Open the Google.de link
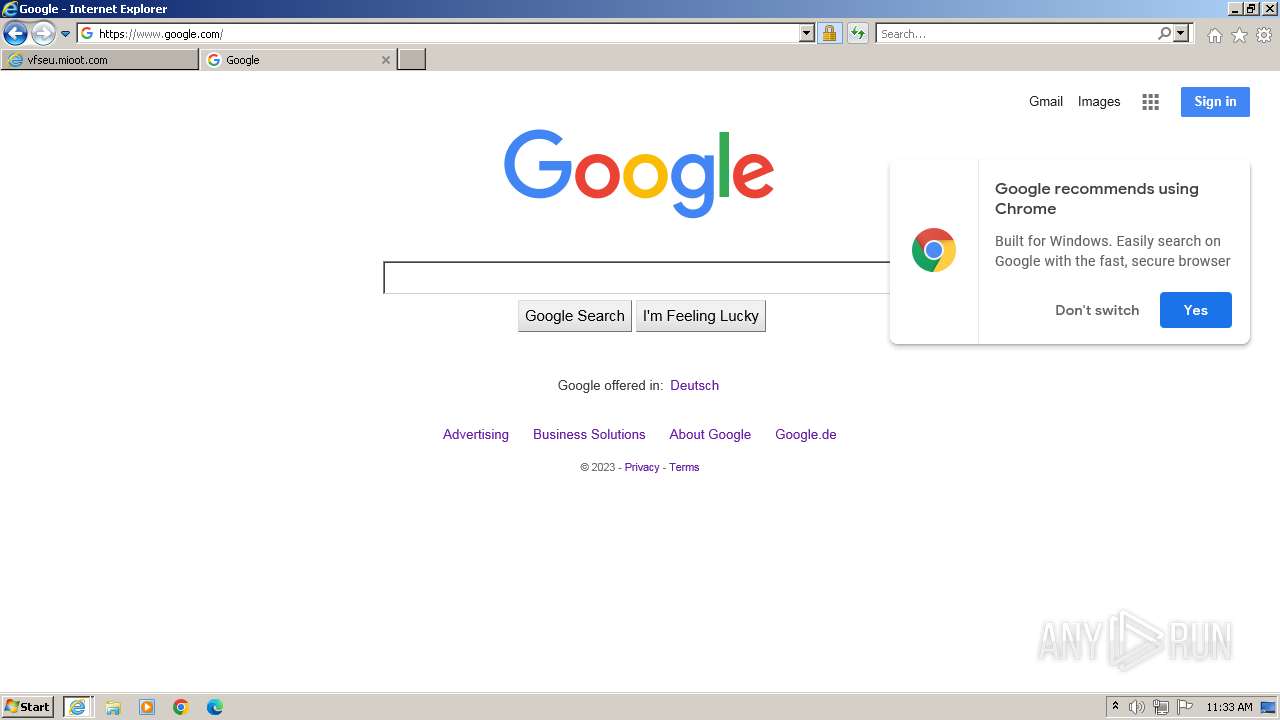 point(806,434)
